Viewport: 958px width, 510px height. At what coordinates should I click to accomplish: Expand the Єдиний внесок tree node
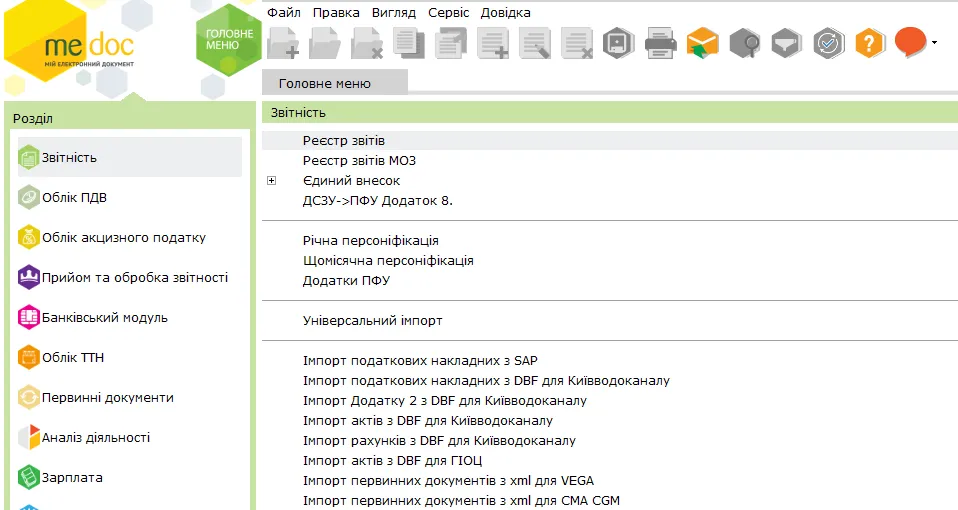click(272, 181)
